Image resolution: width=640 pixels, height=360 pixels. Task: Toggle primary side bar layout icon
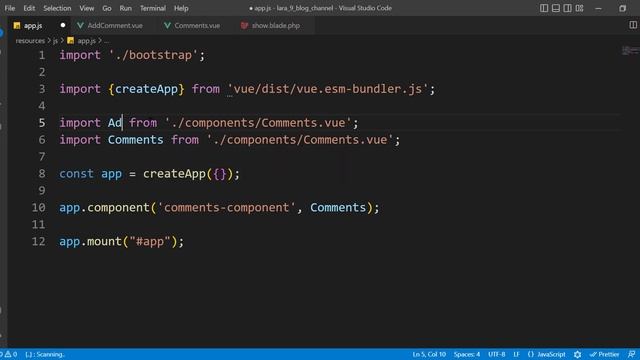(x=544, y=8)
